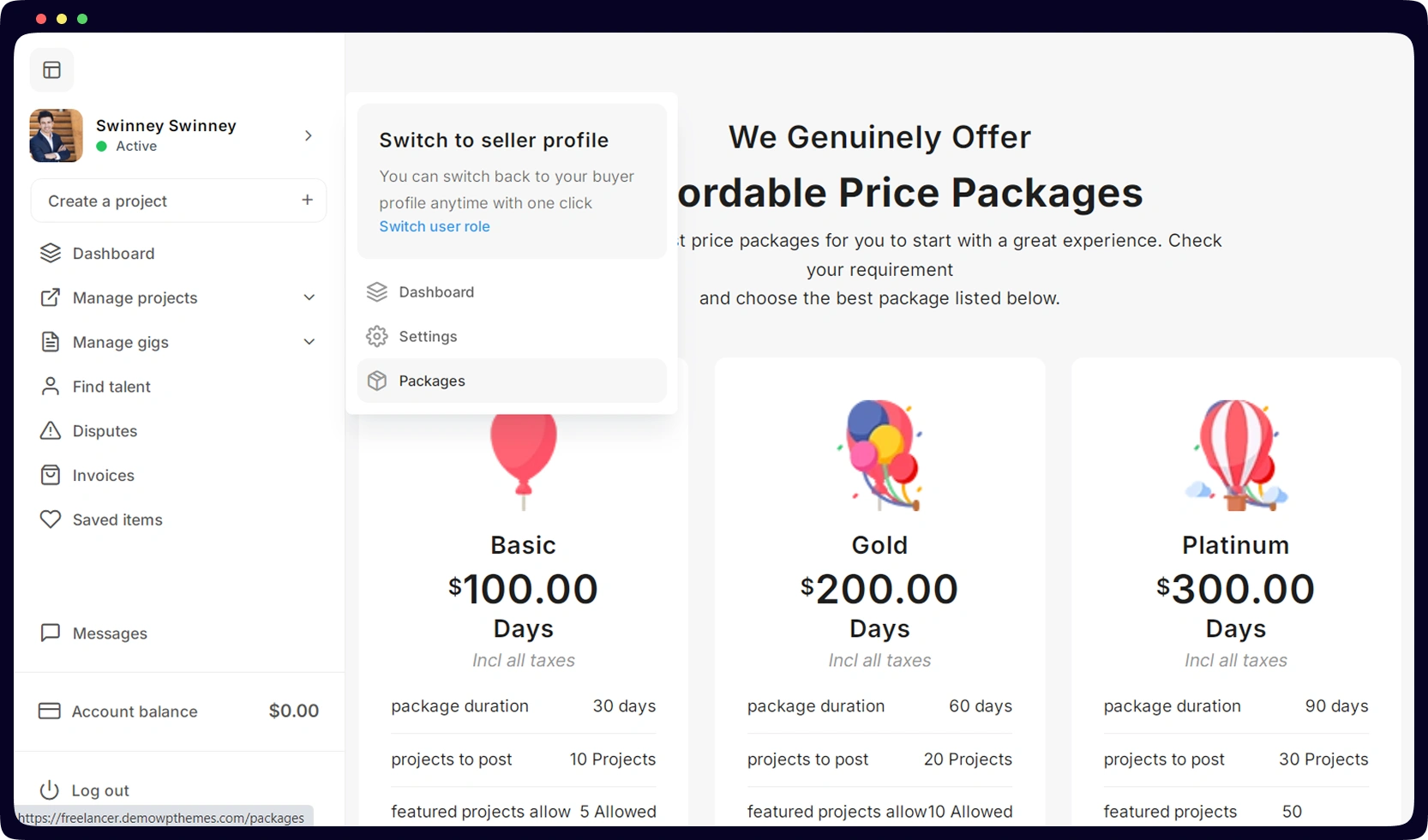Screen dimensions: 1428x840
Task: Open the Swinney Swinney profile chevron
Action: coord(309,135)
